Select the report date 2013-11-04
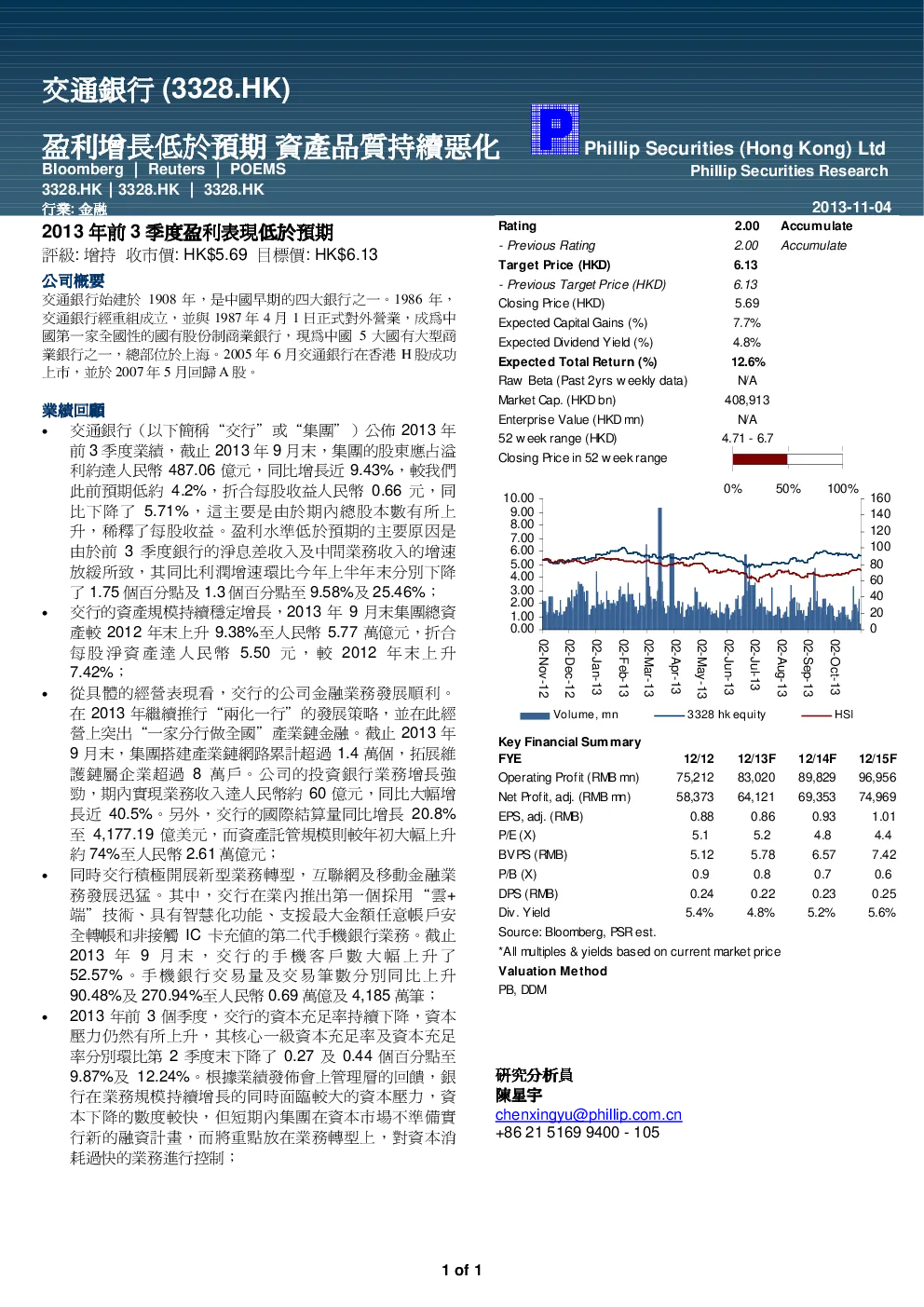Viewport: 924px width, 1307px height. coord(851,207)
